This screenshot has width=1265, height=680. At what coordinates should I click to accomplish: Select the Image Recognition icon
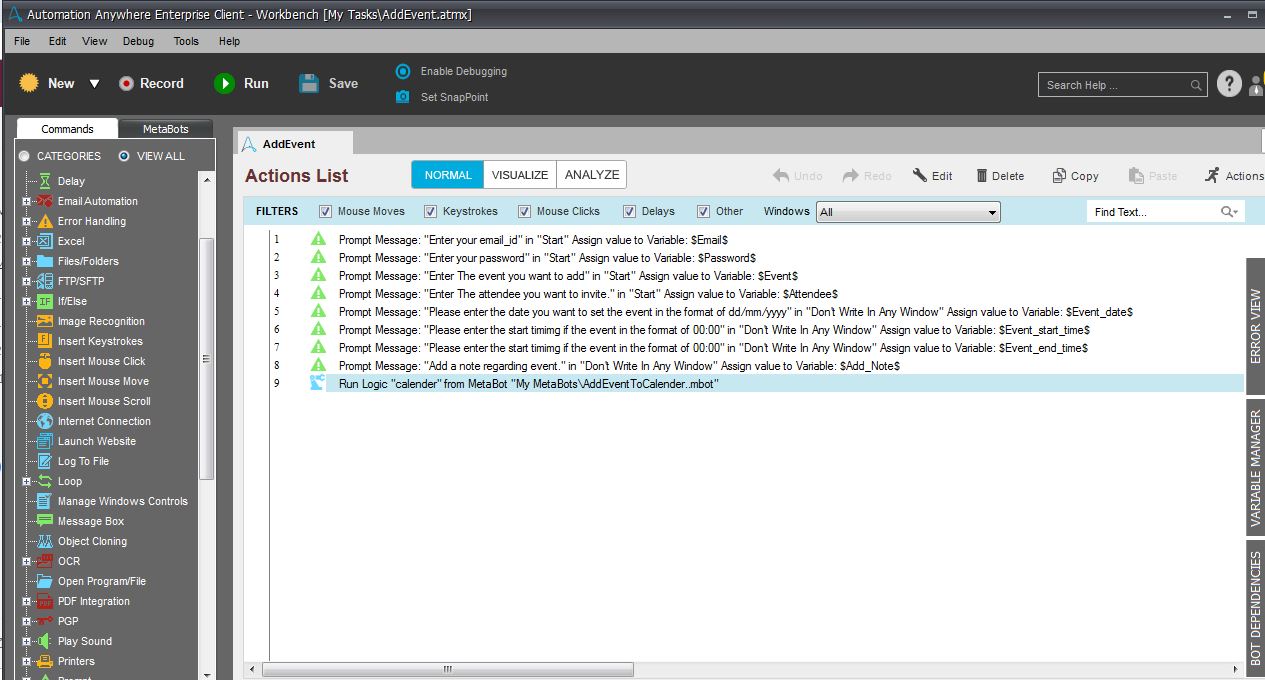click(45, 321)
